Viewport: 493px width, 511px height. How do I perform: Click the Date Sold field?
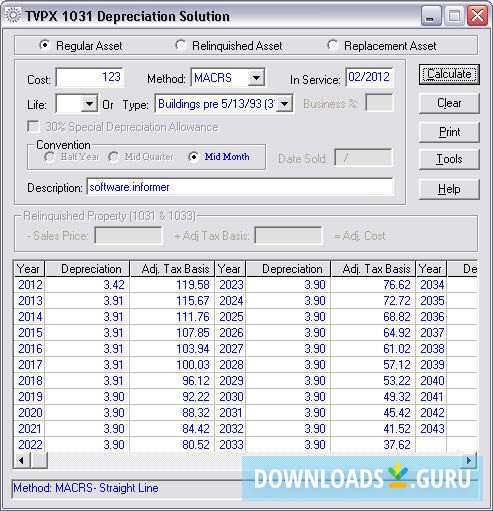363,158
